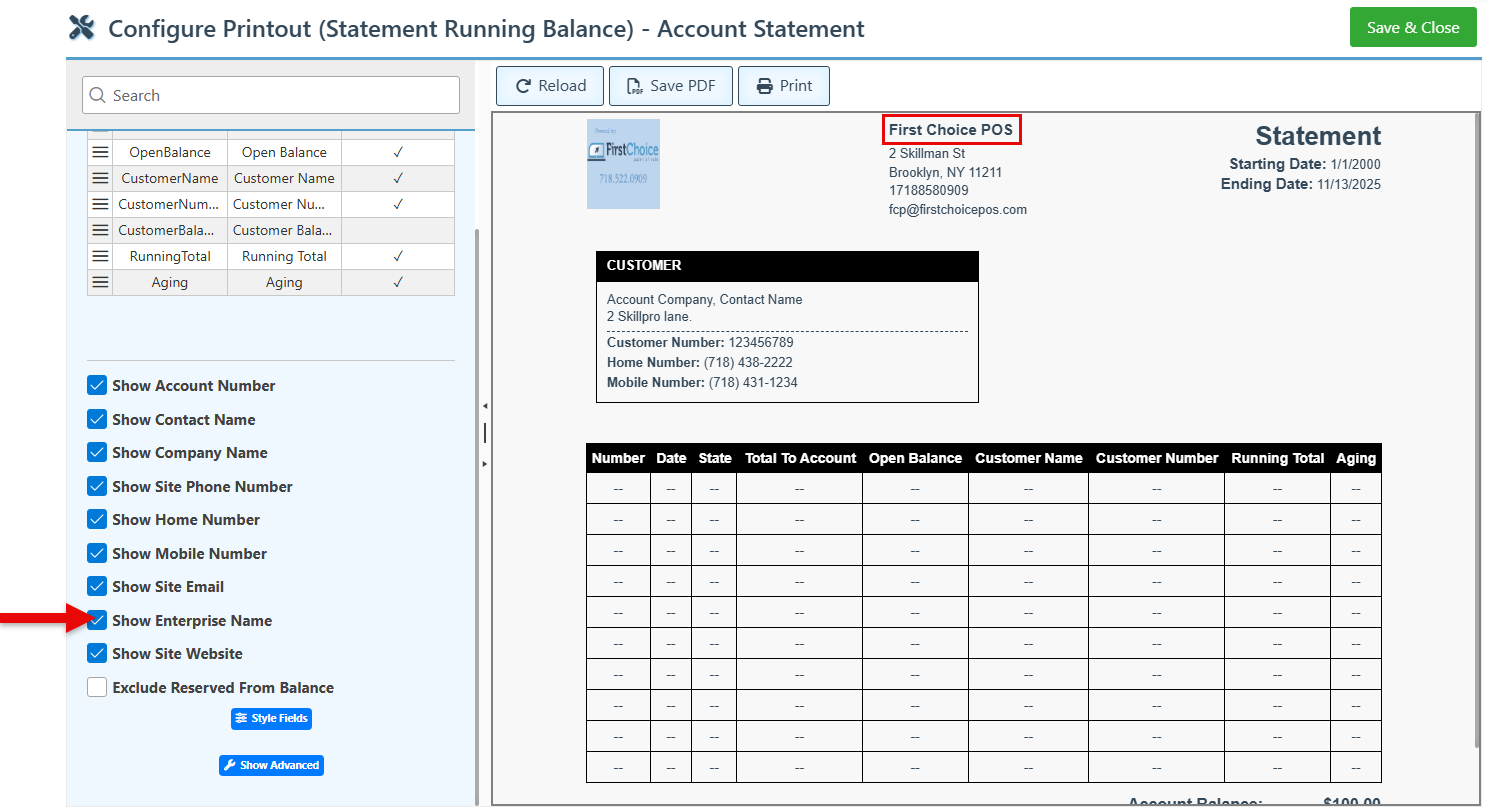Click the CustomerBalance row handle icon
Screen dimensions: 1489x810
click(100, 230)
